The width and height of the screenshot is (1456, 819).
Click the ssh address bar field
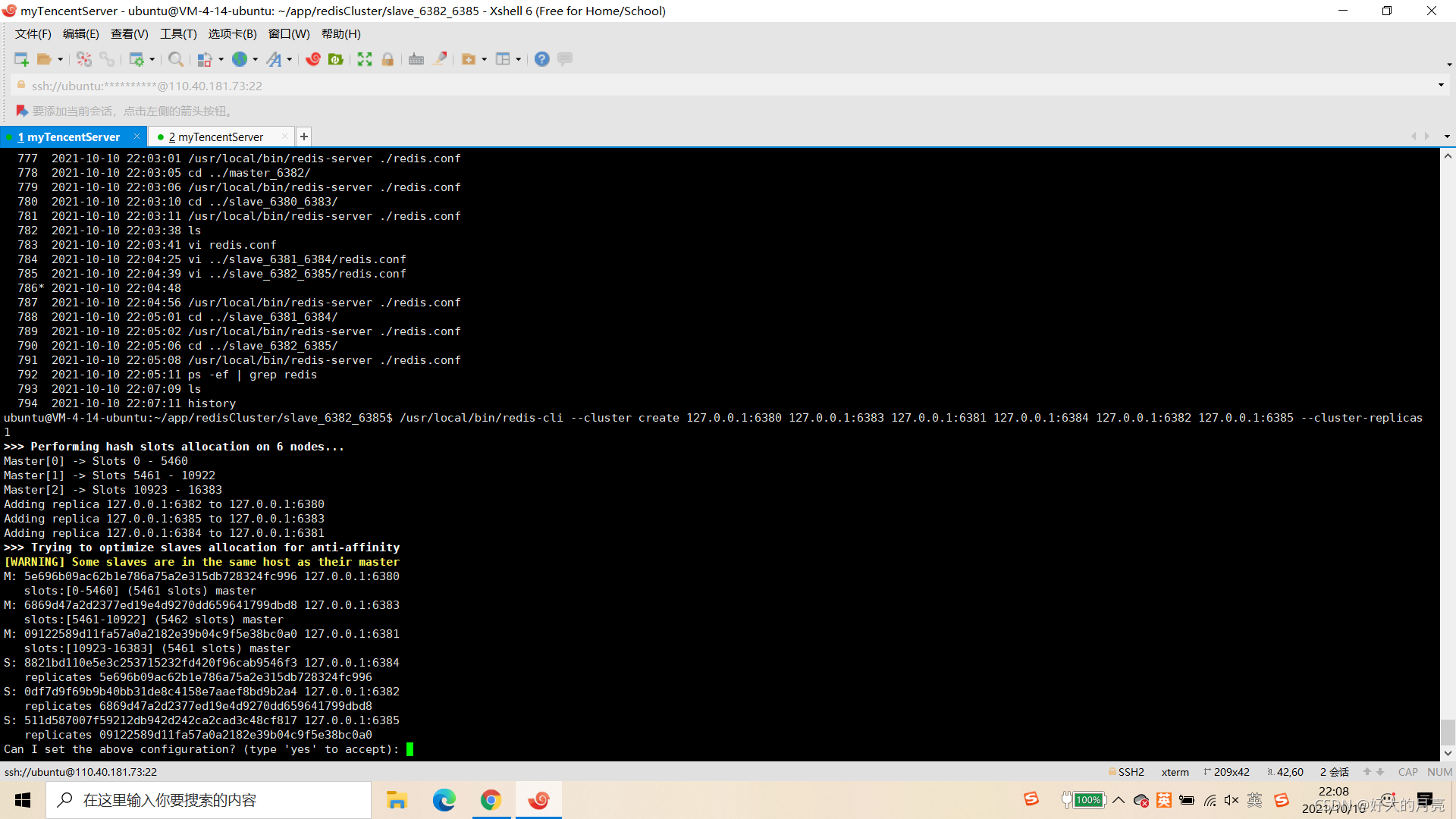click(728, 86)
